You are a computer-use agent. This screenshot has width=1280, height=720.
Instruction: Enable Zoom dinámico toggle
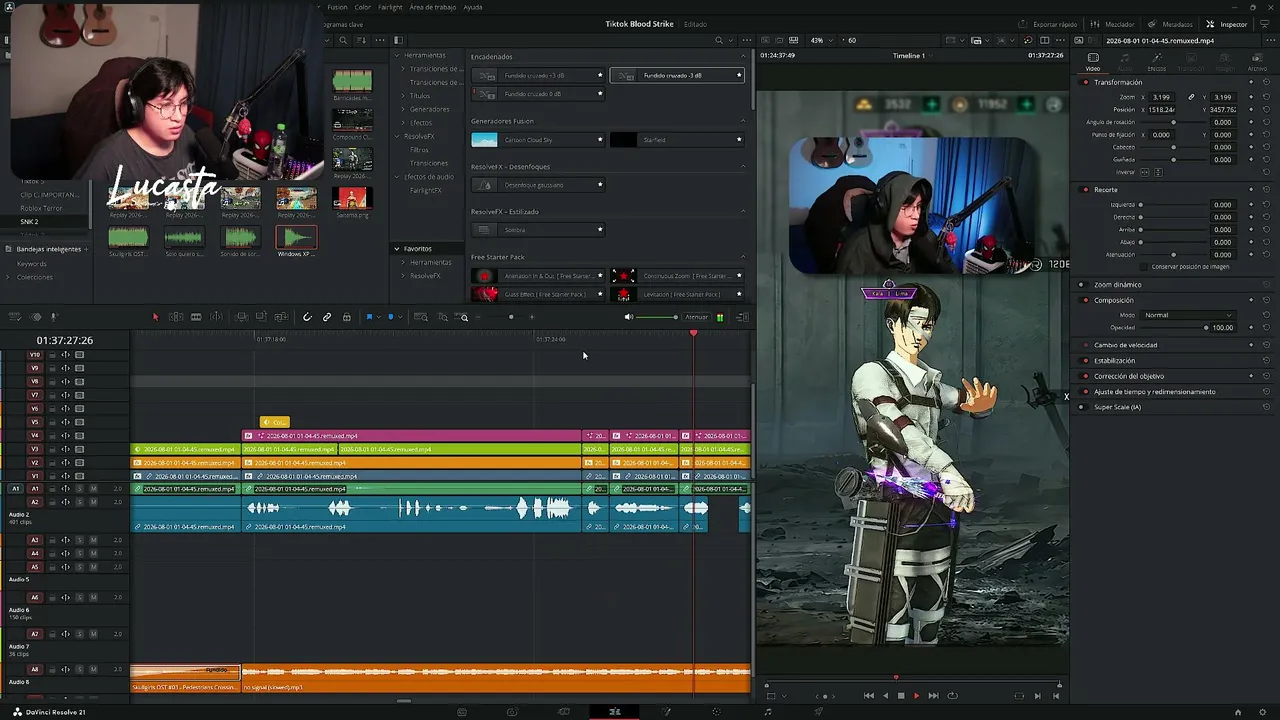pos(1081,284)
